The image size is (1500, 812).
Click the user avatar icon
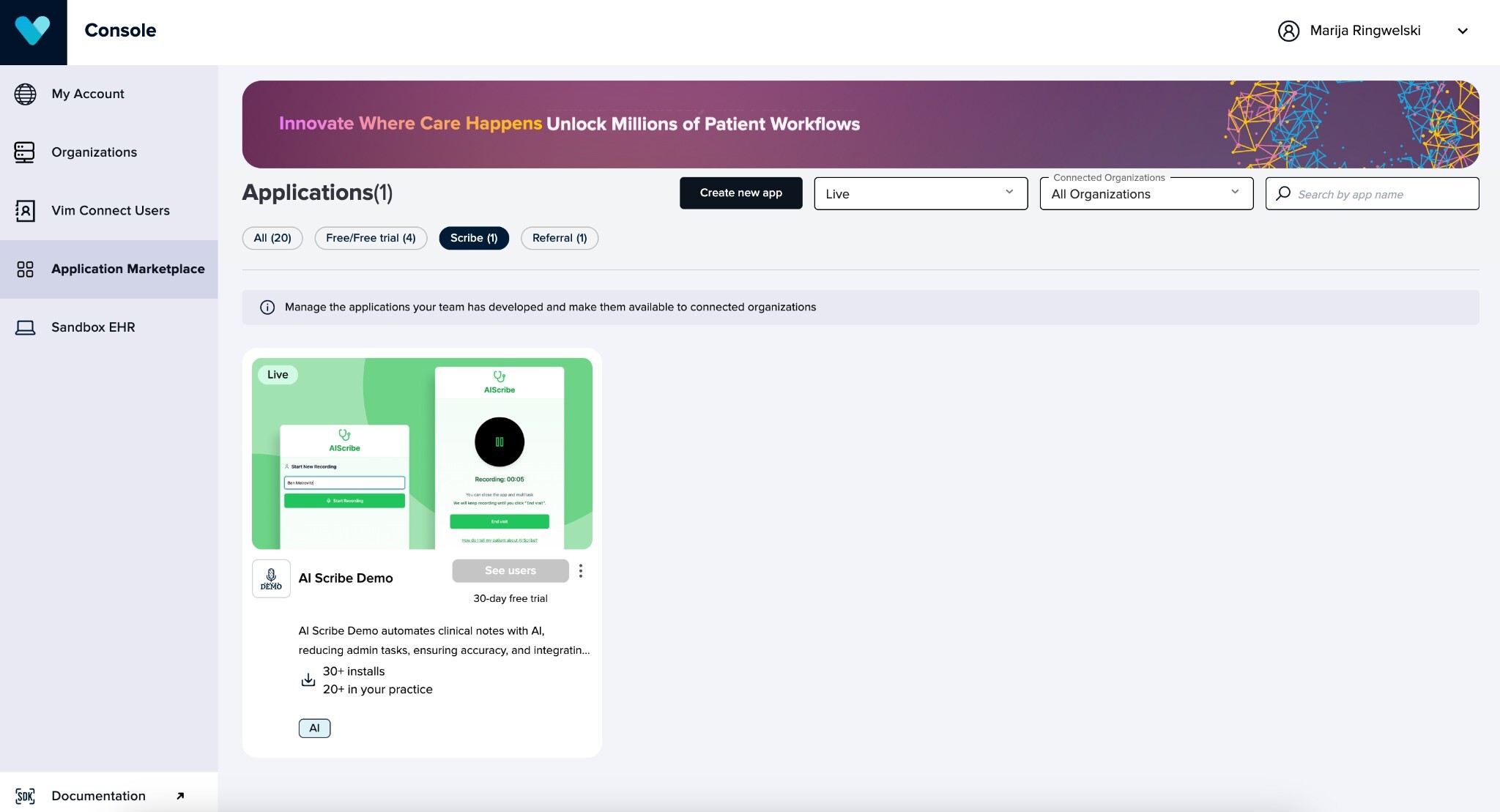click(x=1288, y=31)
